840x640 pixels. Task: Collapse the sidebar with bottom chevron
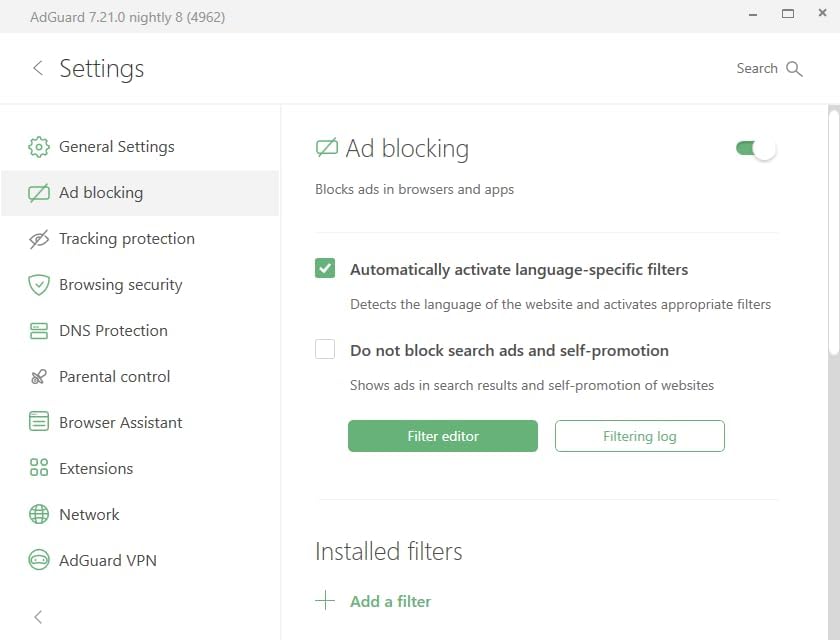click(38, 617)
